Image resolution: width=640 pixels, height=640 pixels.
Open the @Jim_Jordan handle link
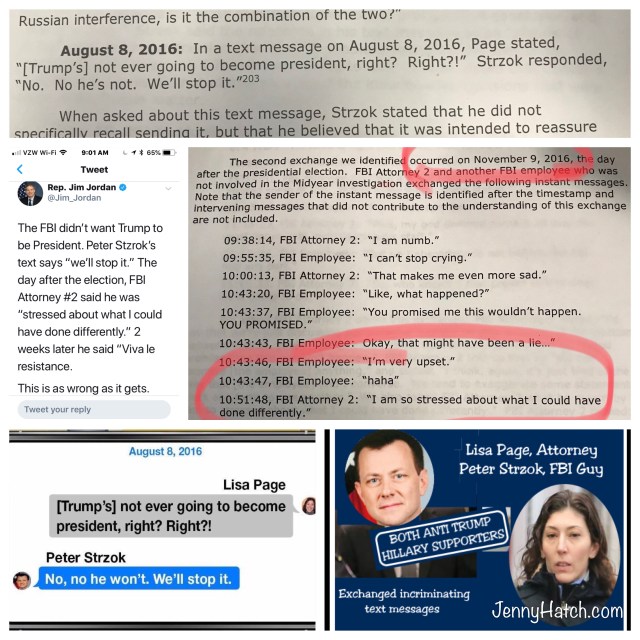coord(74,198)
